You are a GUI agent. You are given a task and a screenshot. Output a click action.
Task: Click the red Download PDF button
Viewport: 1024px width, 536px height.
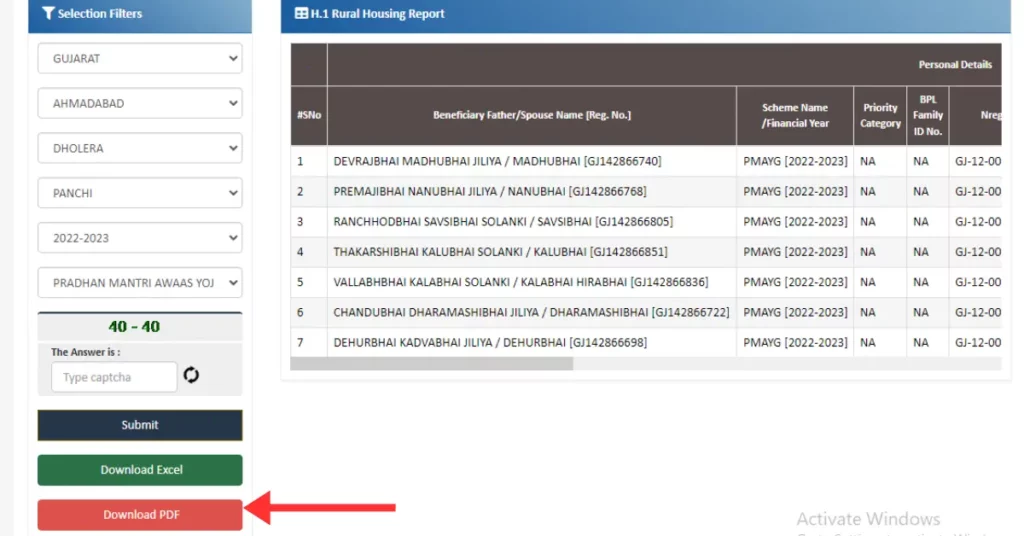coord(140,515)
